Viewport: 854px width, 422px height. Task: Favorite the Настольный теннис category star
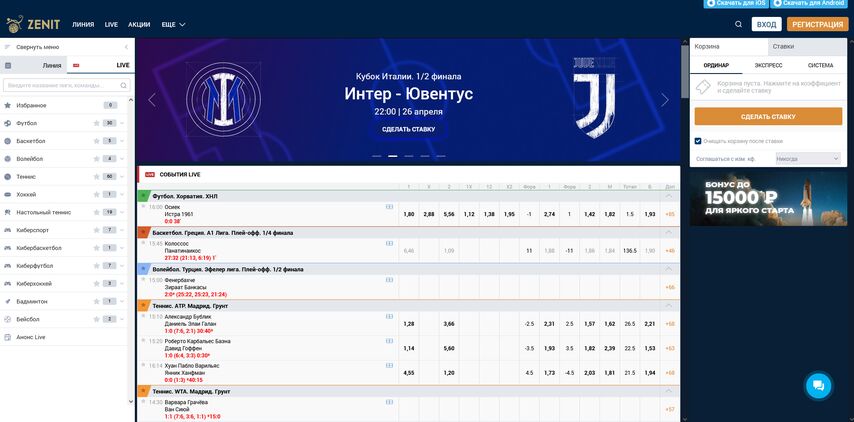click(96, 212)
